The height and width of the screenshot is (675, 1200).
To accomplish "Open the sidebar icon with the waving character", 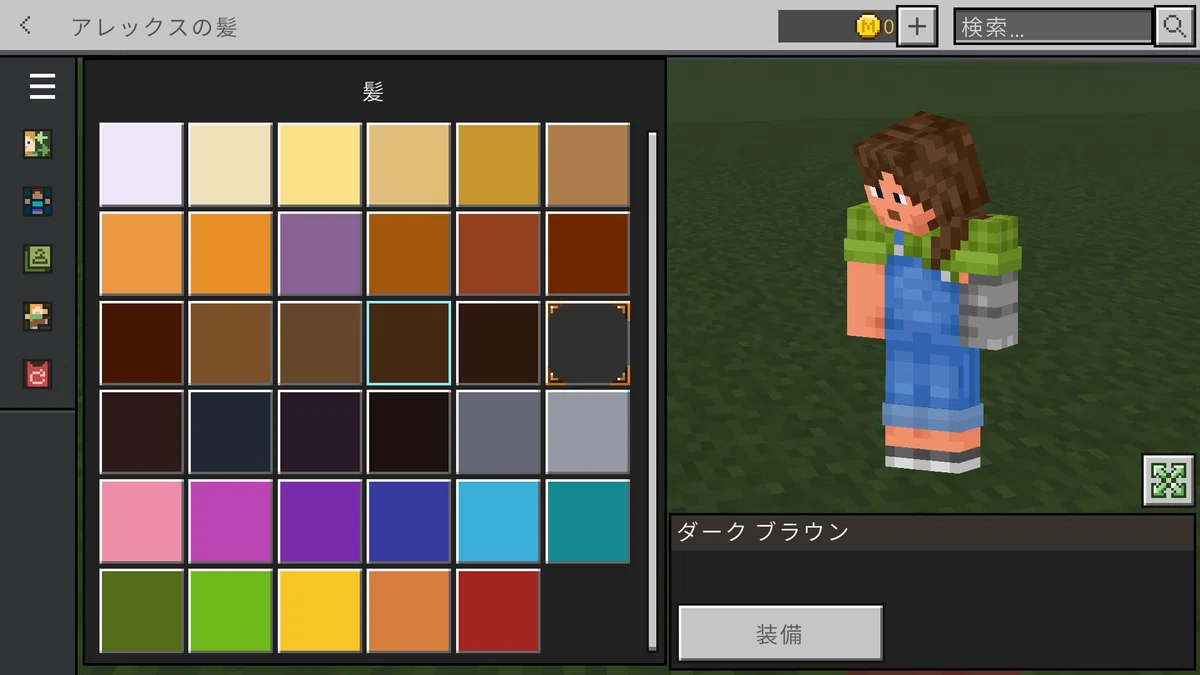I will (38, 317).
